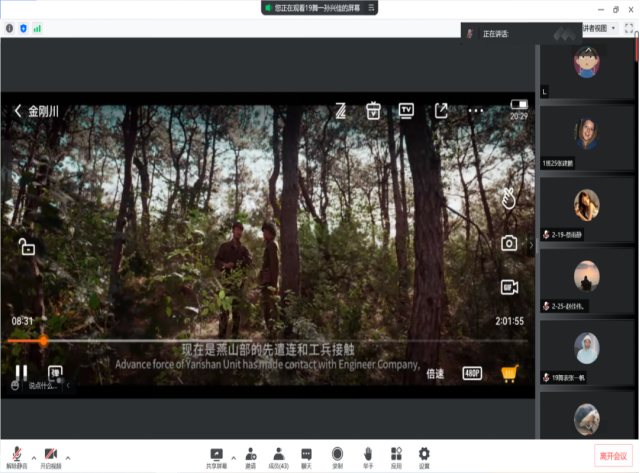Viewport: 640px width, 473px height.
Task: Open the 480P video quality selector
Action: 472,374
